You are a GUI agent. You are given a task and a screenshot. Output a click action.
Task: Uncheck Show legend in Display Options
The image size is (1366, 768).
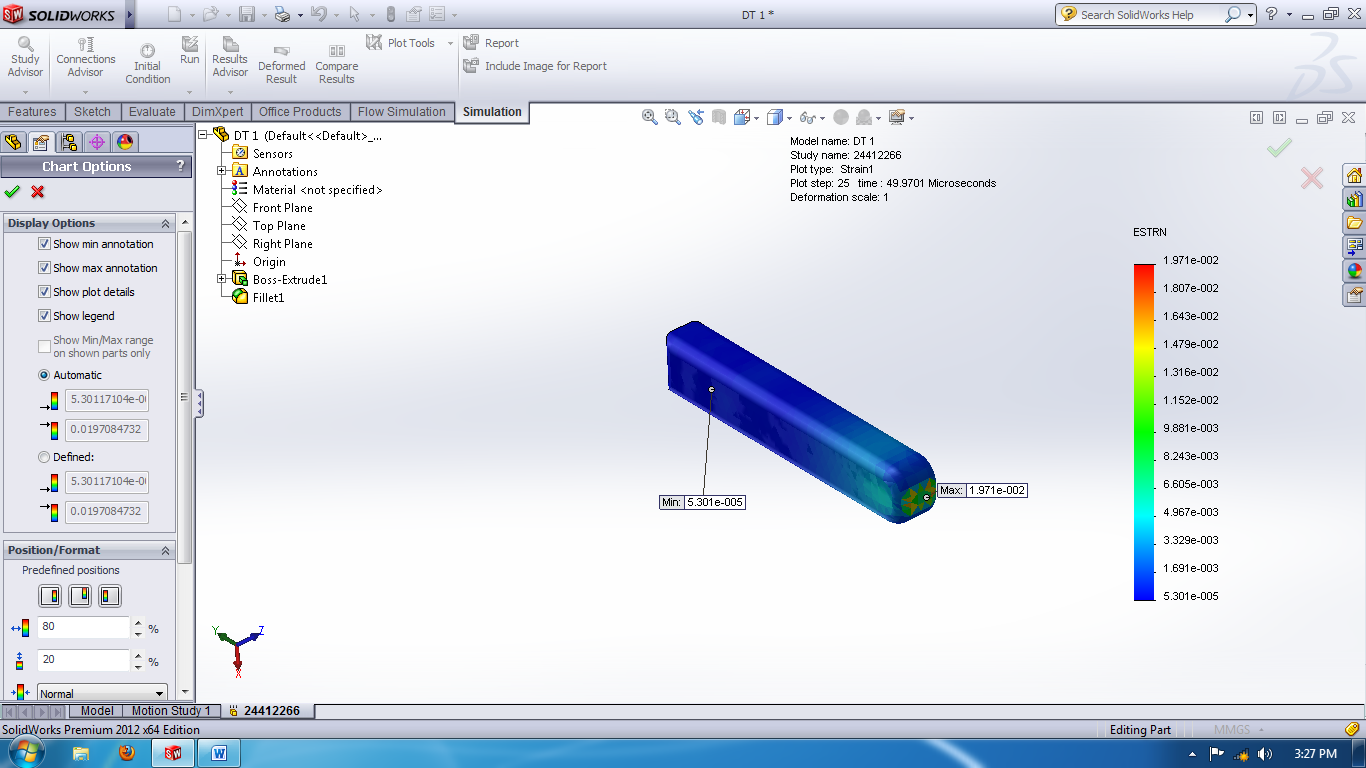44,316
